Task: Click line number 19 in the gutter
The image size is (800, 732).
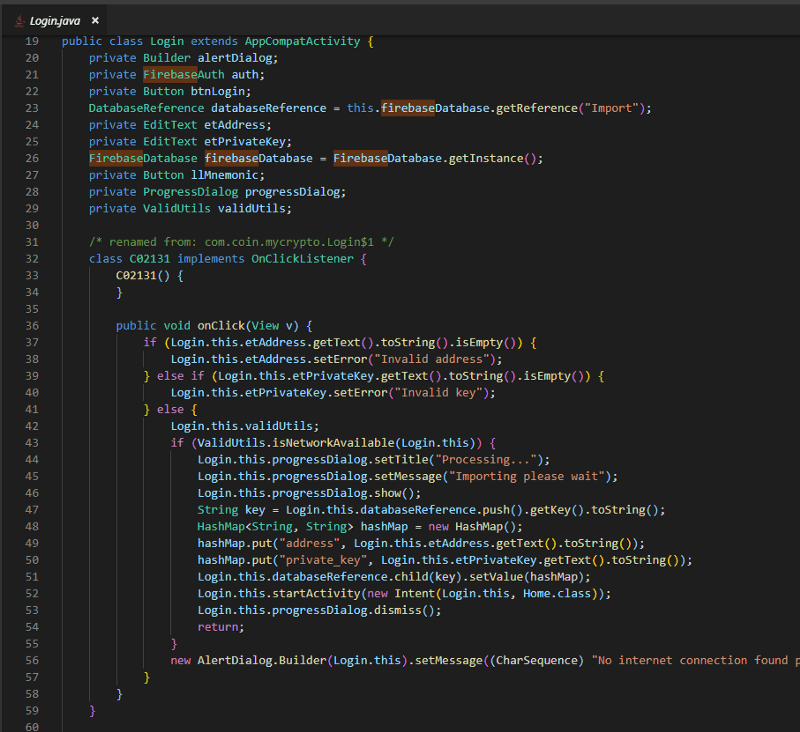Action: click(32, 41)
